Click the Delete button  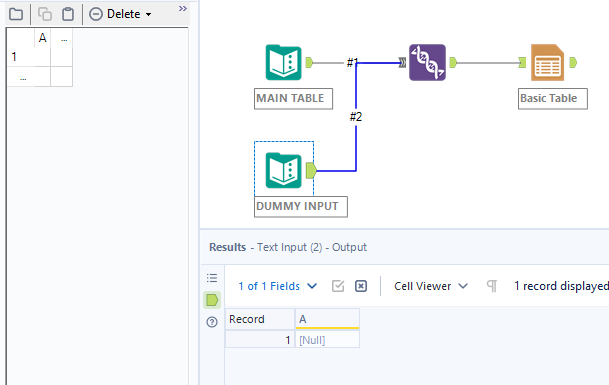115,14
